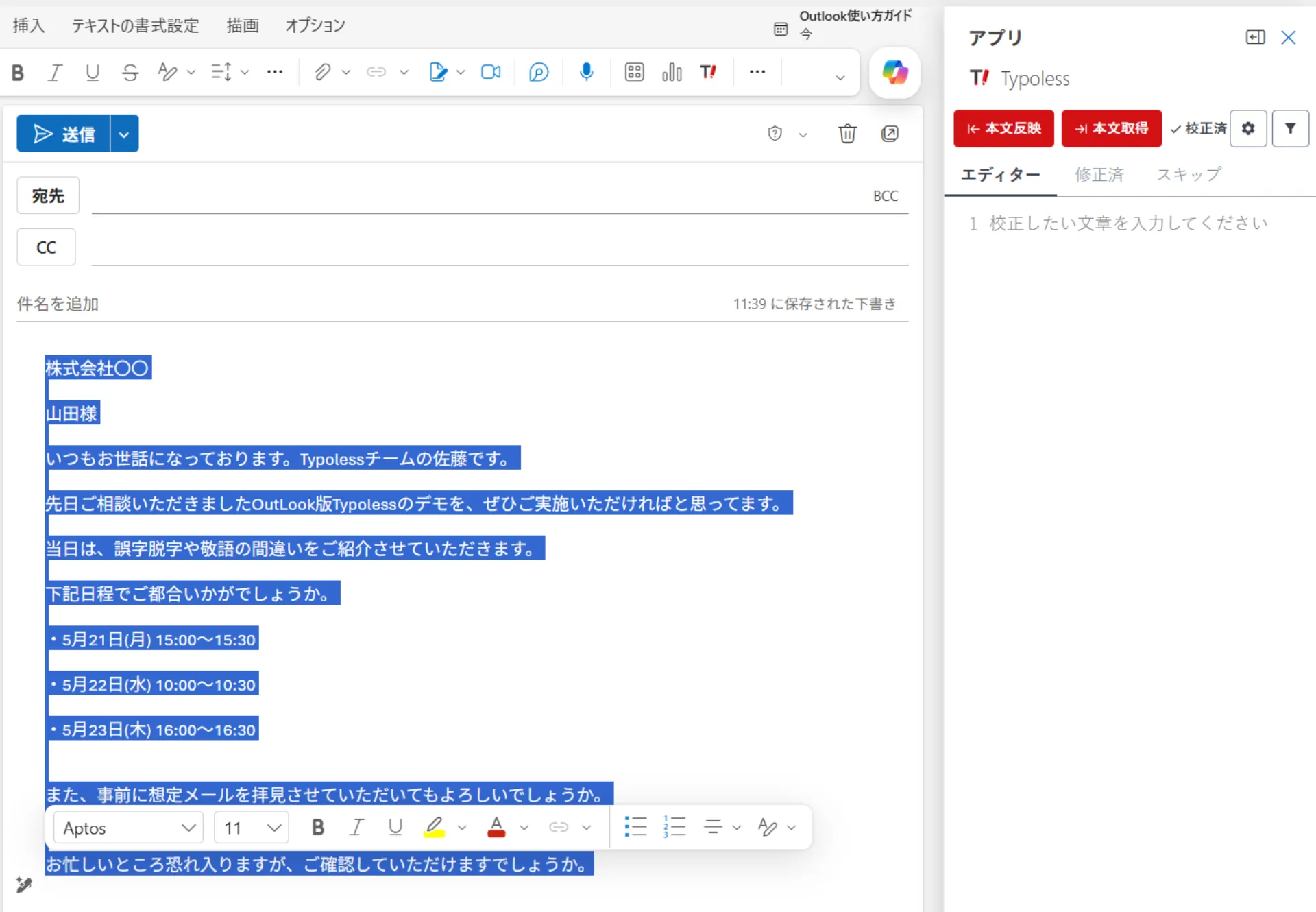Toggle bold in the floating format bar
1316x912 pixels.
[x=318, y=828]
